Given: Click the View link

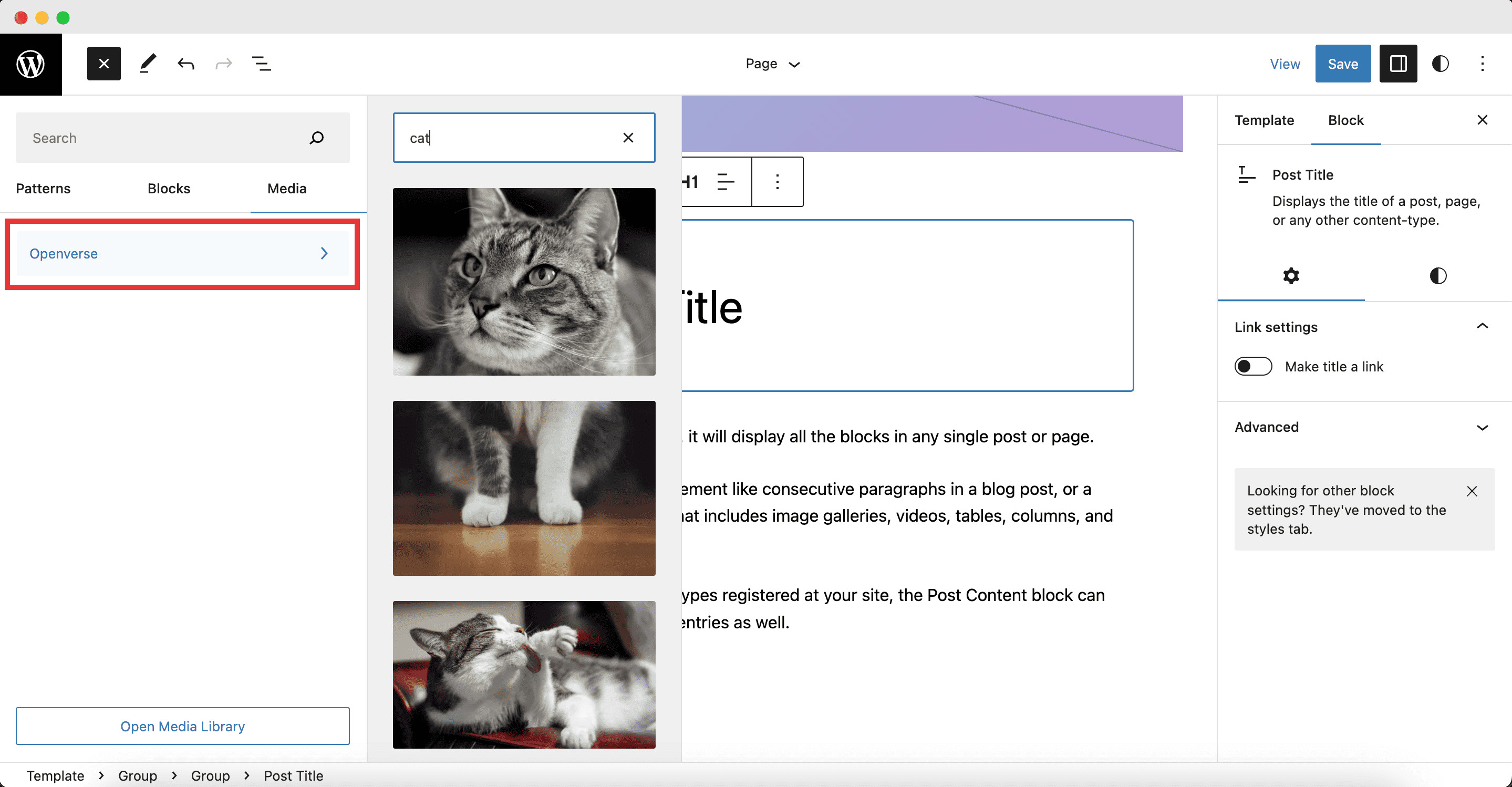Looking at the screenshot, I should (x=1285, y=64).
